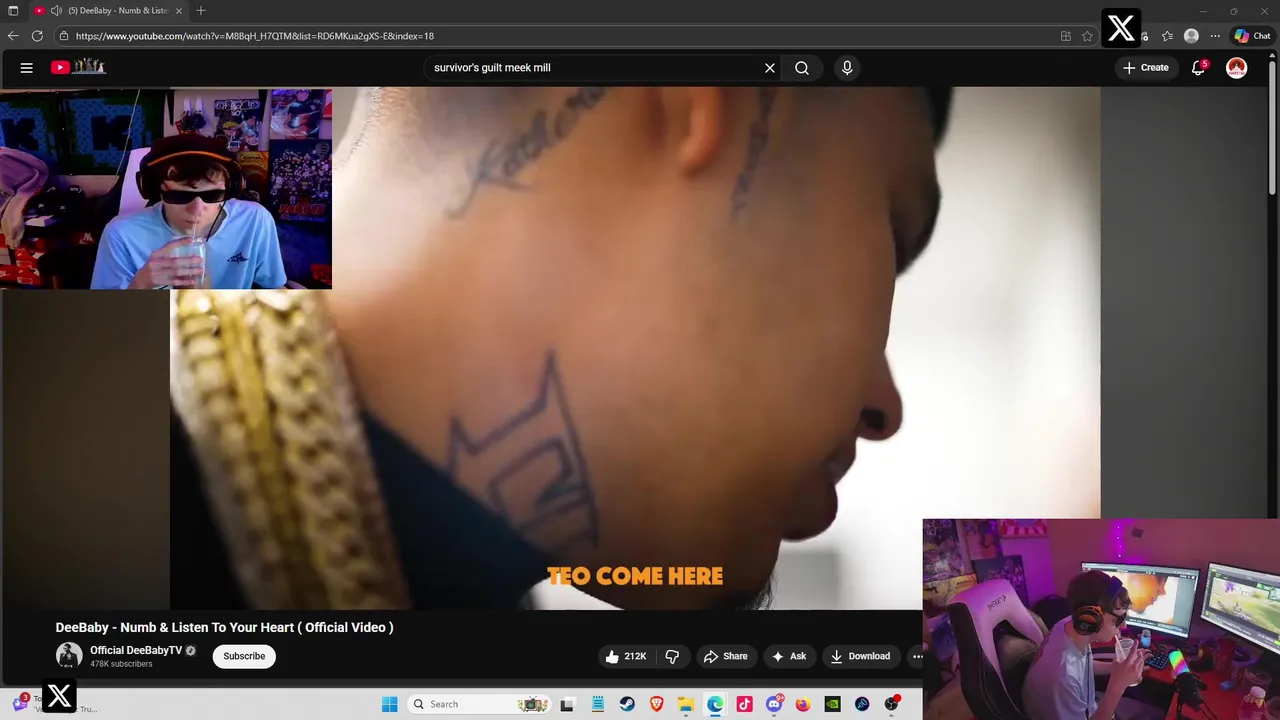Viewport: 1280px width, 720px height.
Task: Open browser apps grid icon in address bar
Action: (x=1066, y=36)
